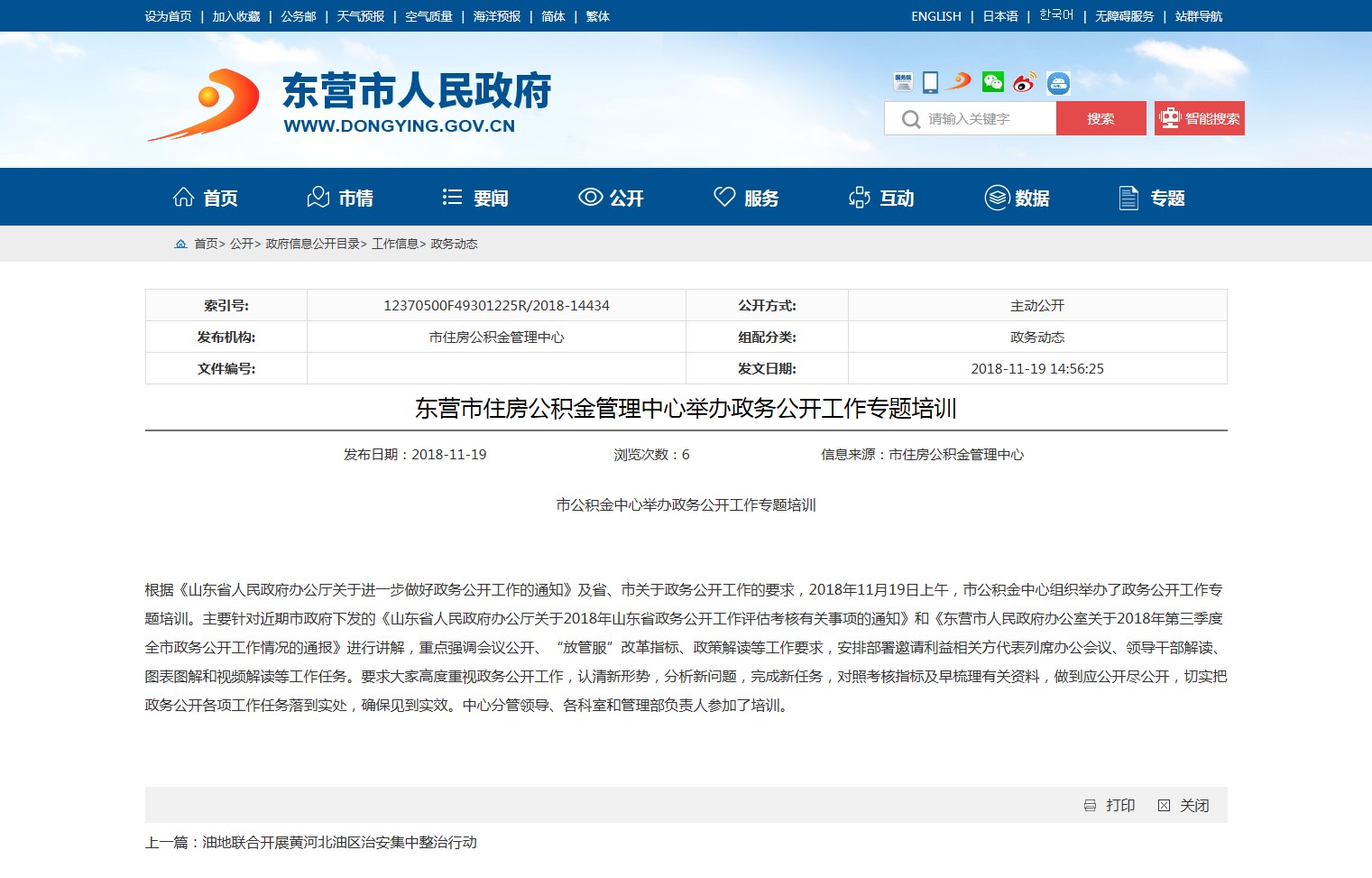Open the 服务 navigation menu

(746, 198)
